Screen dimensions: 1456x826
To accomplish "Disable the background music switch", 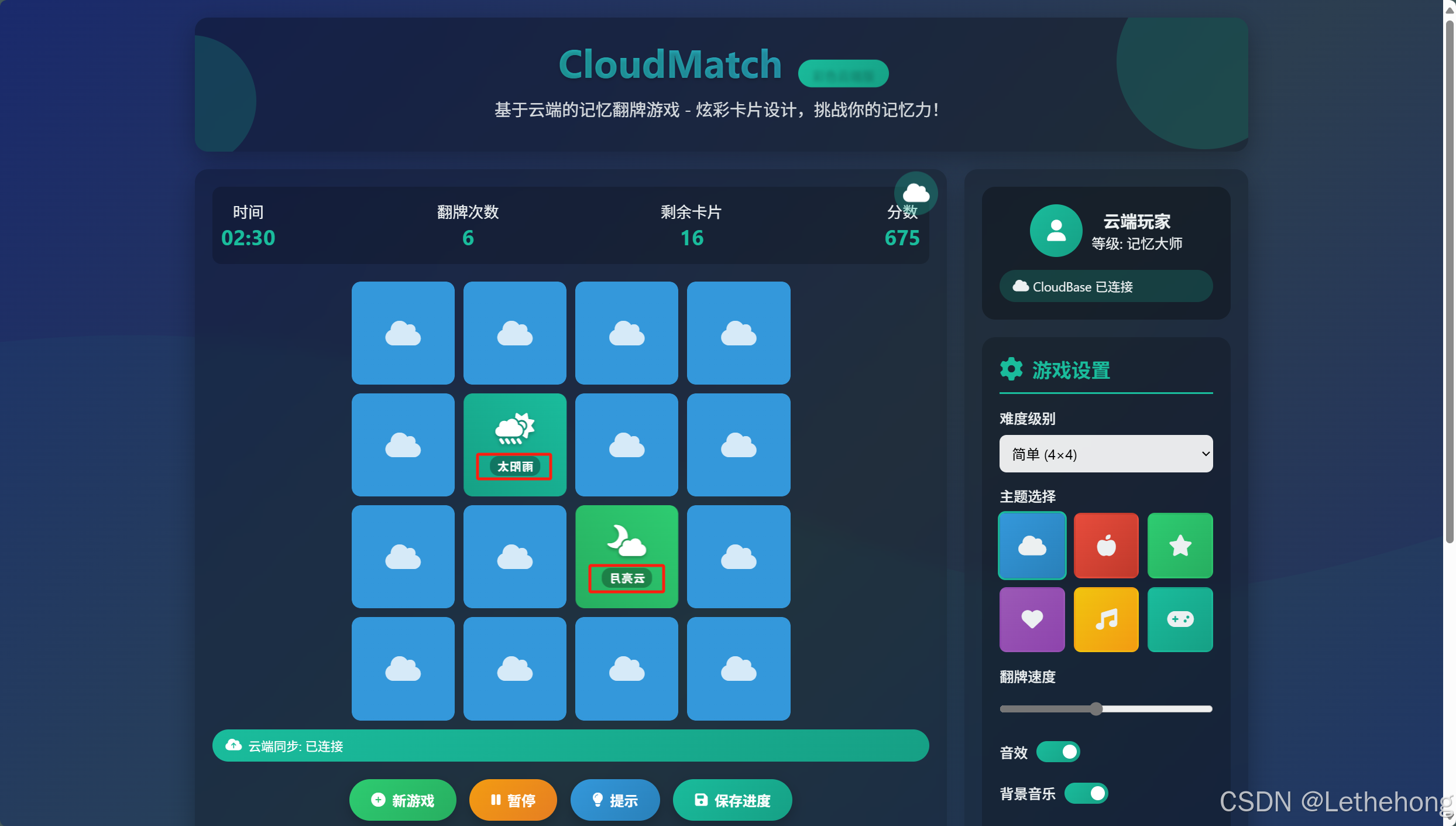I will pyautogui.click(x=1086, y=793).
